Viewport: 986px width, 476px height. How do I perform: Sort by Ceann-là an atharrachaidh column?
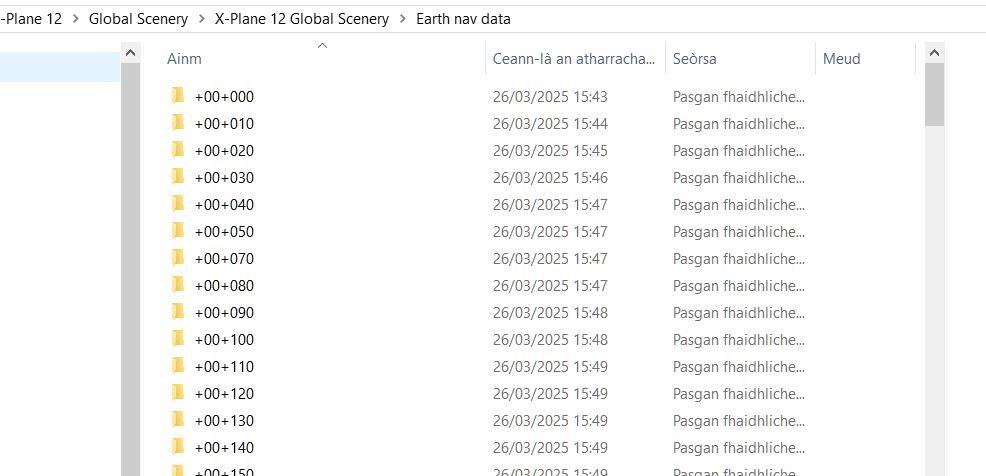tap(574, 59)
